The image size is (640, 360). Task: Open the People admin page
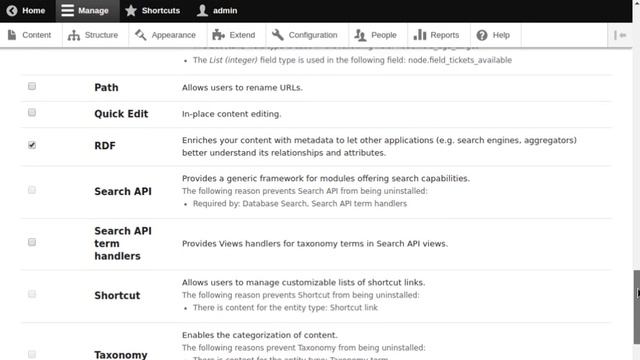(x=378, y=35)
